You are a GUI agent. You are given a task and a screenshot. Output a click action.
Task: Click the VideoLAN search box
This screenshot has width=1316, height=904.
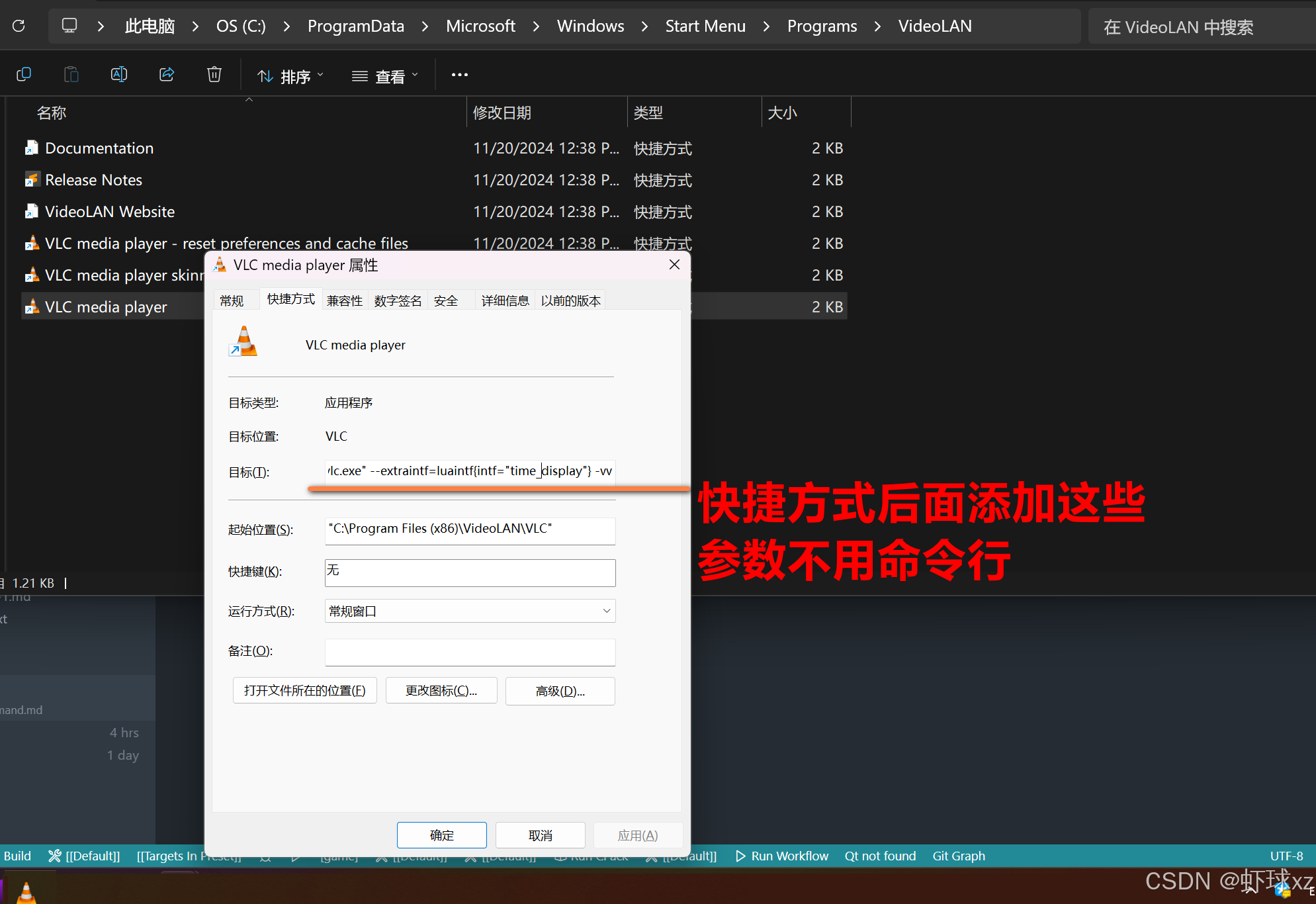[1202, 26]
